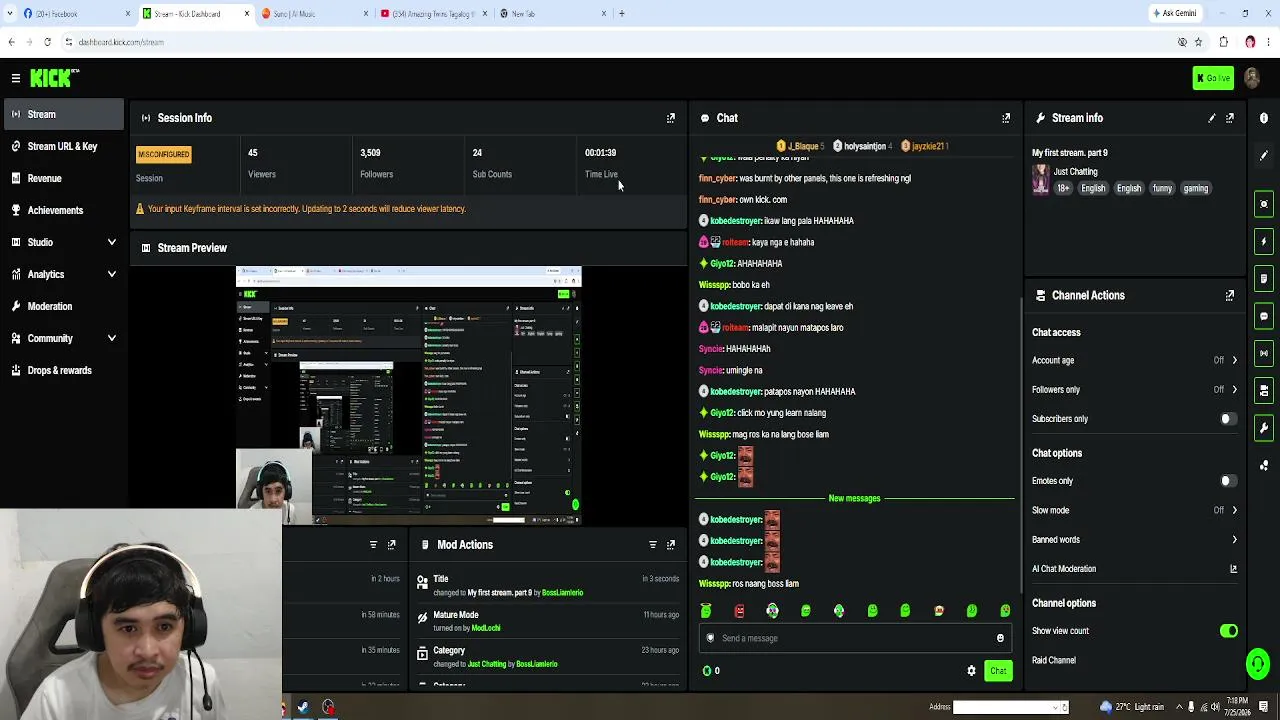Viewport: 1280px width, 720px height.
Task: Click the wrench icon in right sidebar
Action: click(1264, 428)
